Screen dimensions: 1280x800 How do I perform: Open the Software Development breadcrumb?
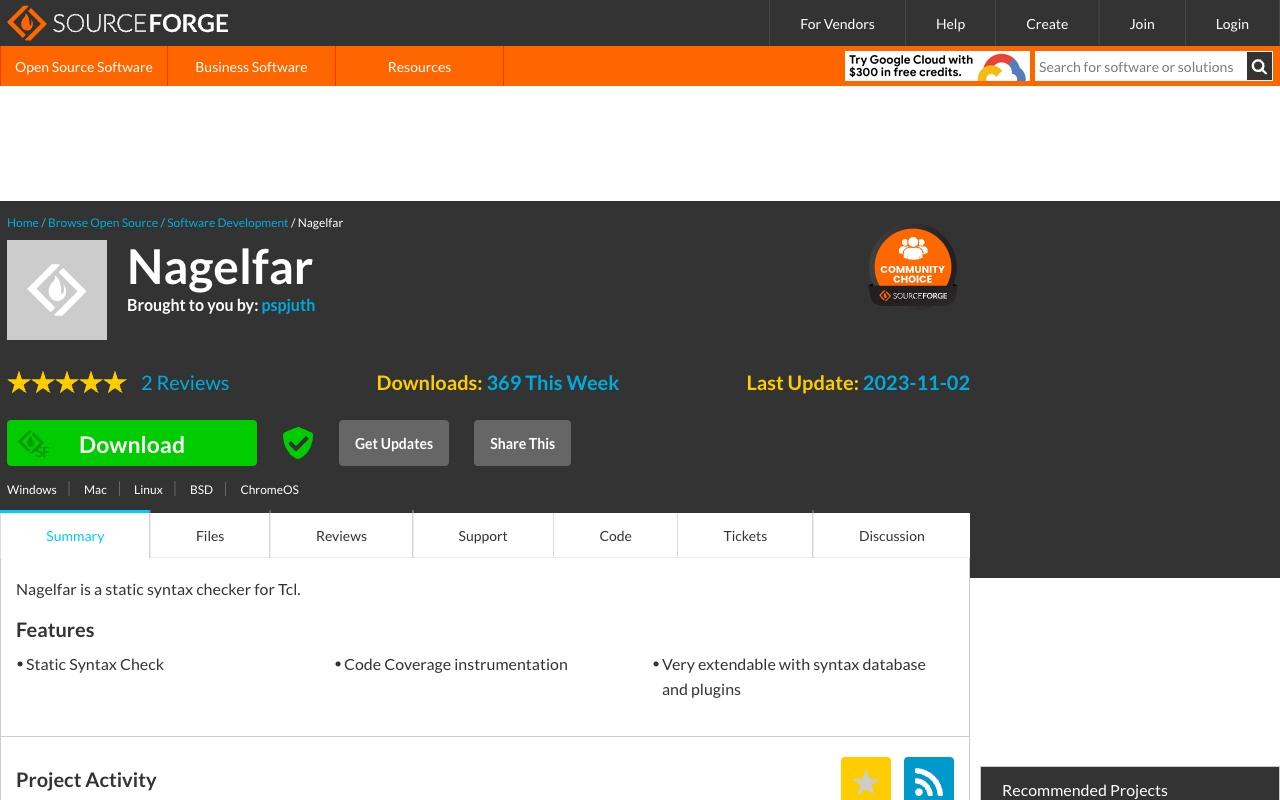(x=227, y=223)
